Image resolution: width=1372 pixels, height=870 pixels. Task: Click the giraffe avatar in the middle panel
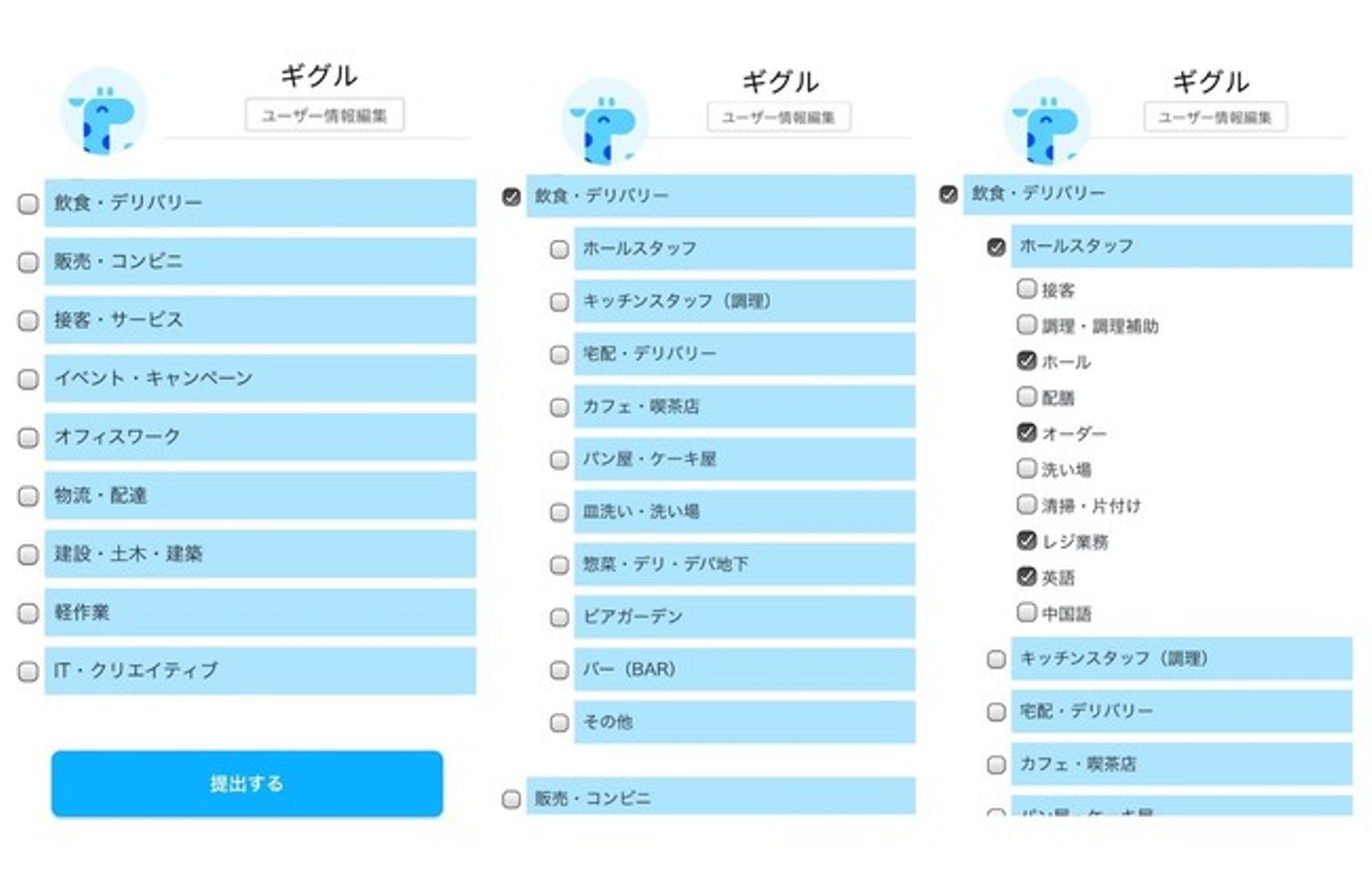[x=605, y=122]
